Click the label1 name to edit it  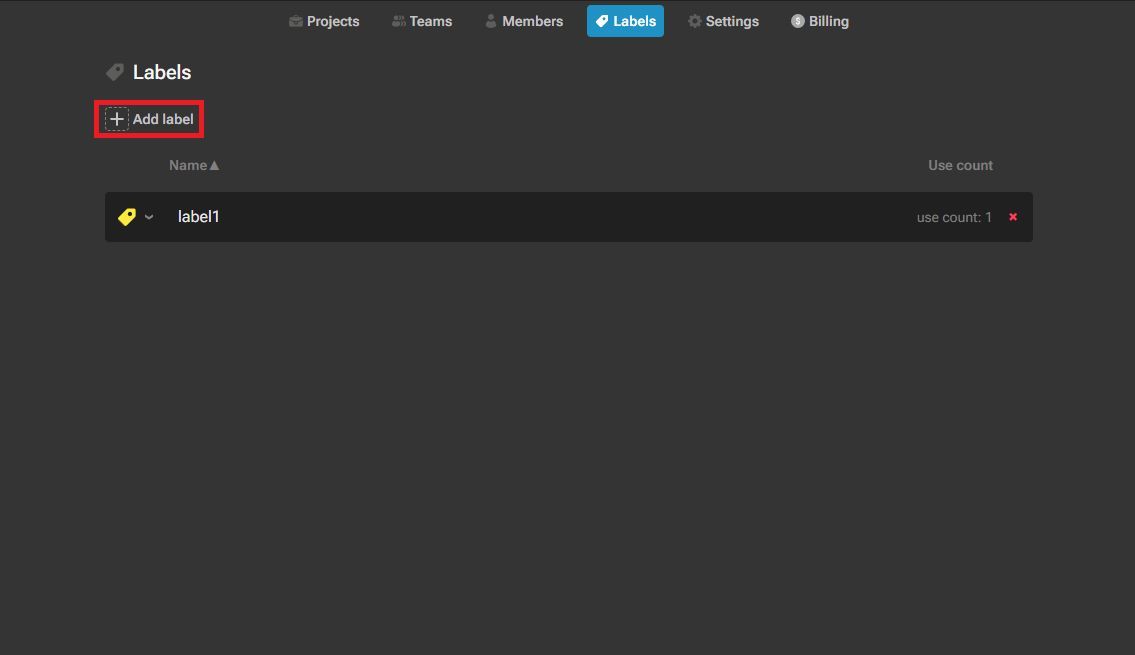(x=199, y=217)
